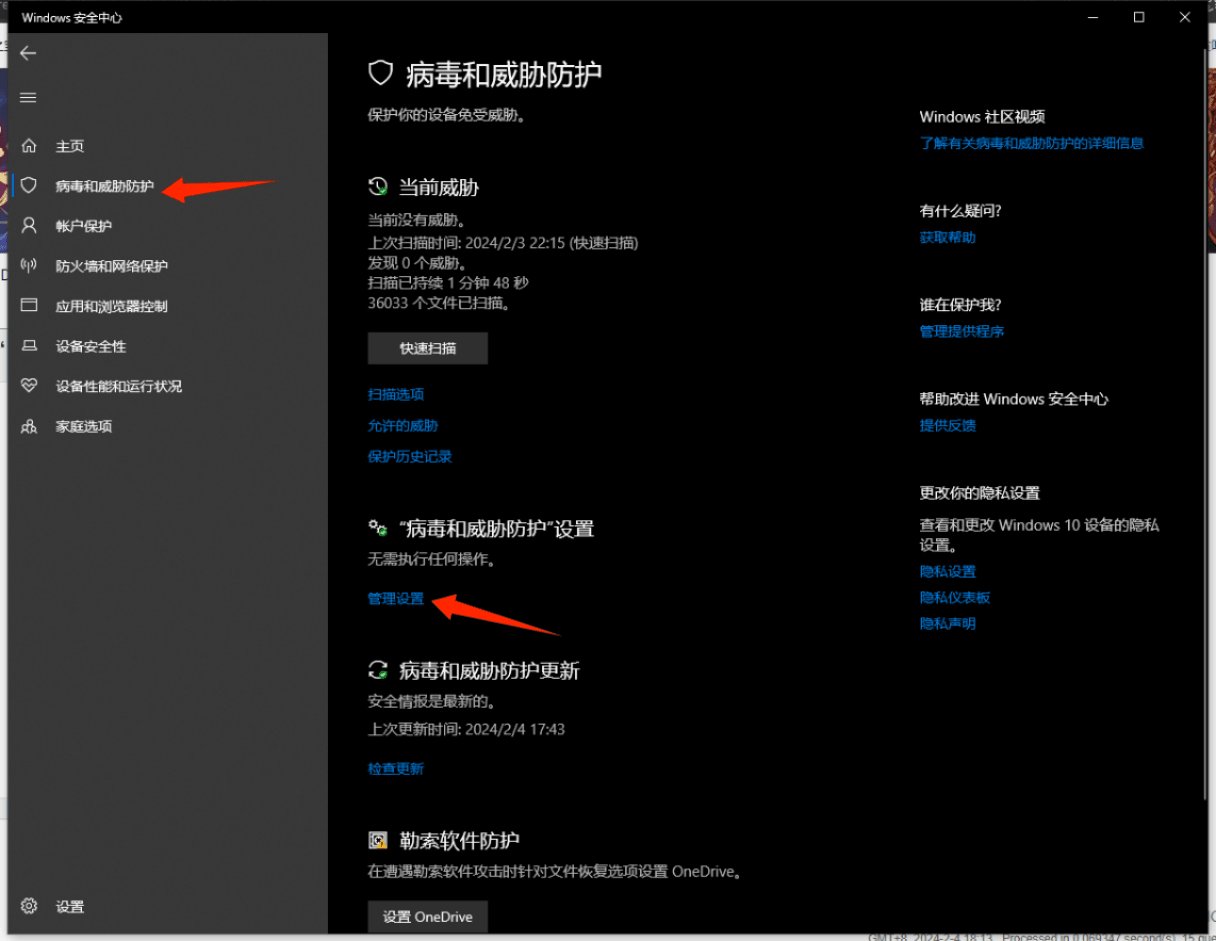Click the ransomware protection icon
The width and height of the screenshot is (1216, 941).
click(x=378, y=840)
